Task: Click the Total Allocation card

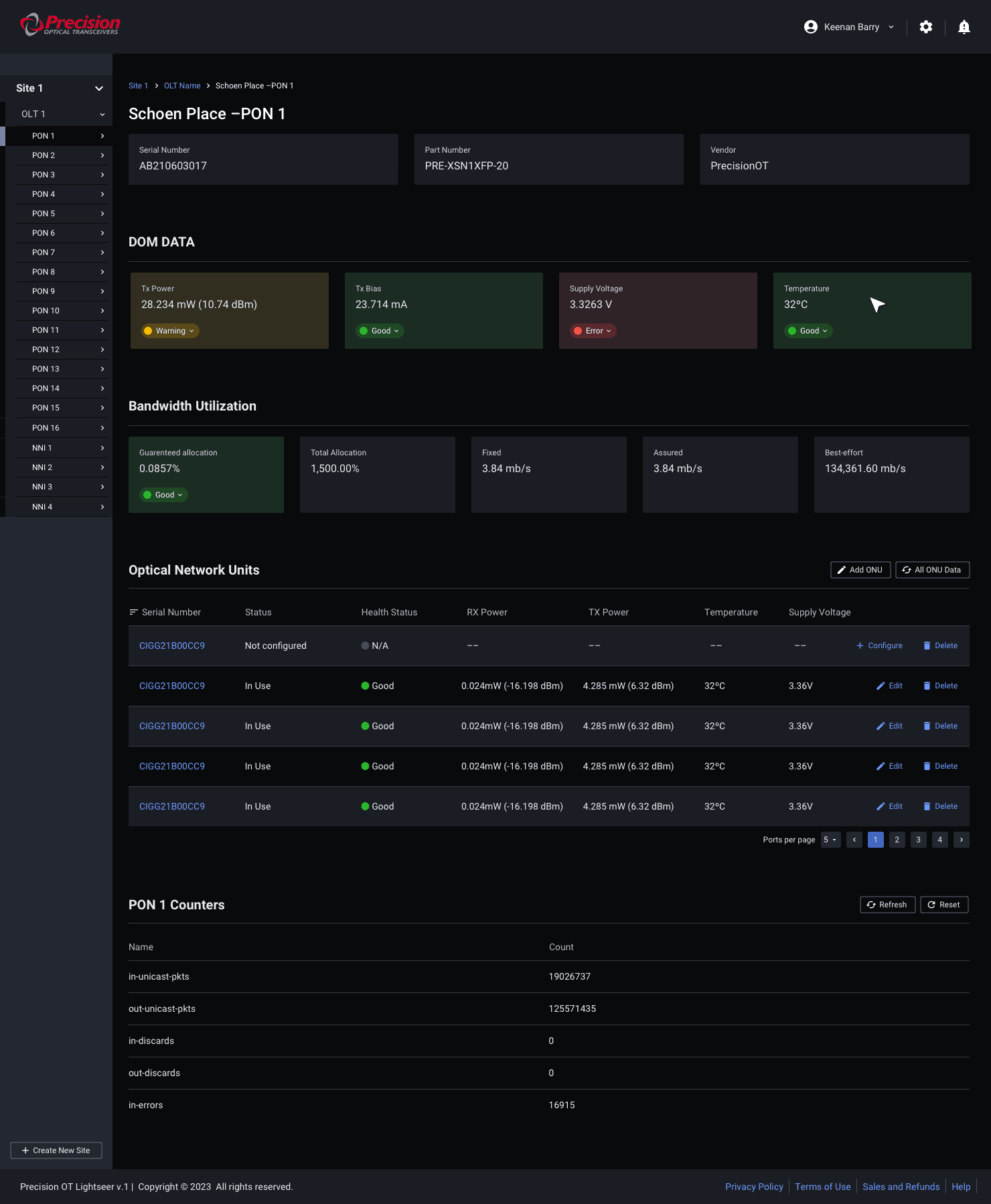Action: [x=378, y=475]
